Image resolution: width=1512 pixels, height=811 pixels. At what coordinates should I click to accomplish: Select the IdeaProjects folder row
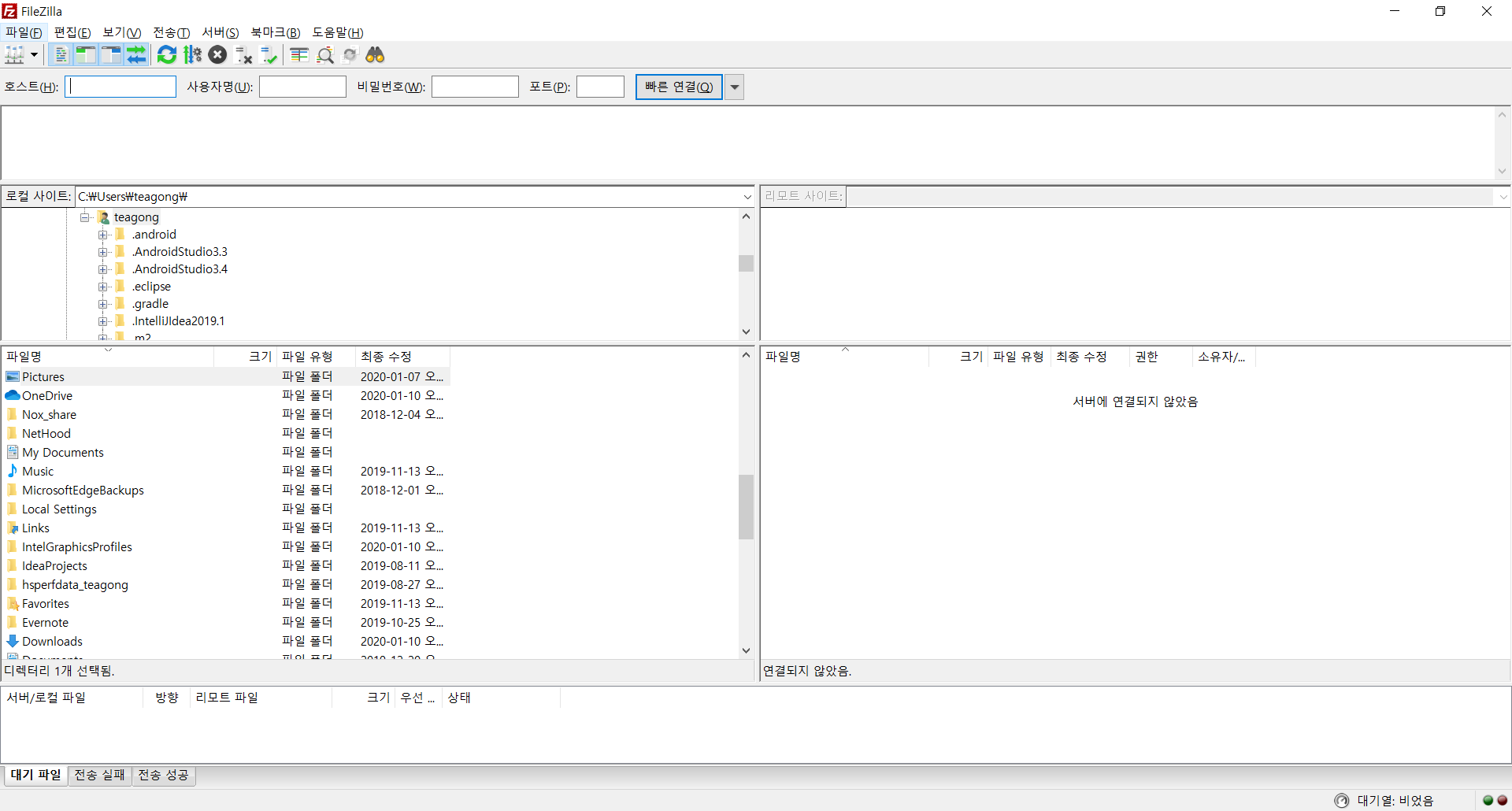225,566
